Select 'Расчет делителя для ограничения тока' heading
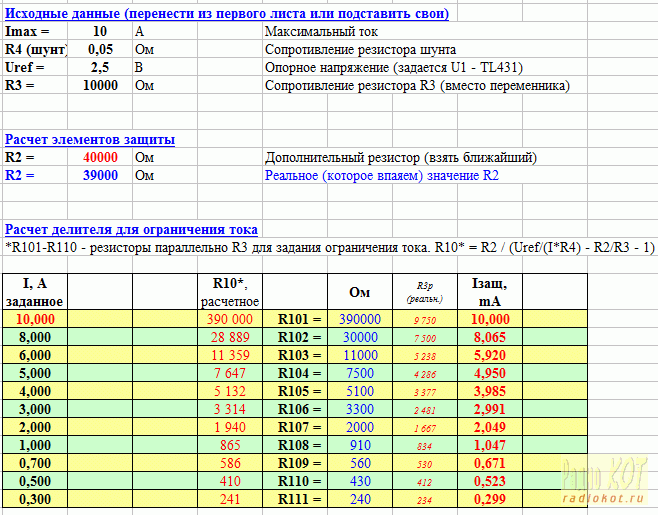The width and height of the screenshot is (658, 515). tap(131, 229)
